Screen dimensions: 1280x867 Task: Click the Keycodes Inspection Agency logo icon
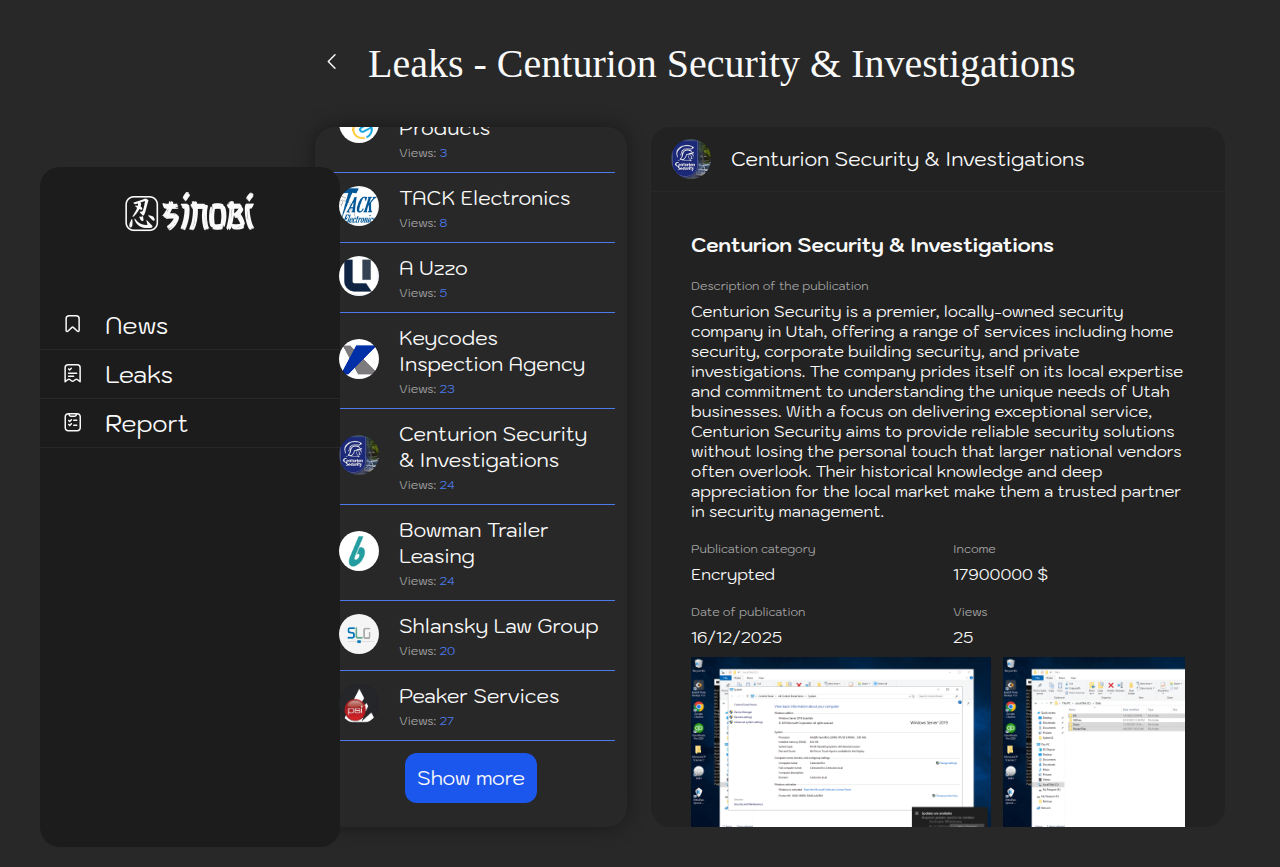[359, 359]
